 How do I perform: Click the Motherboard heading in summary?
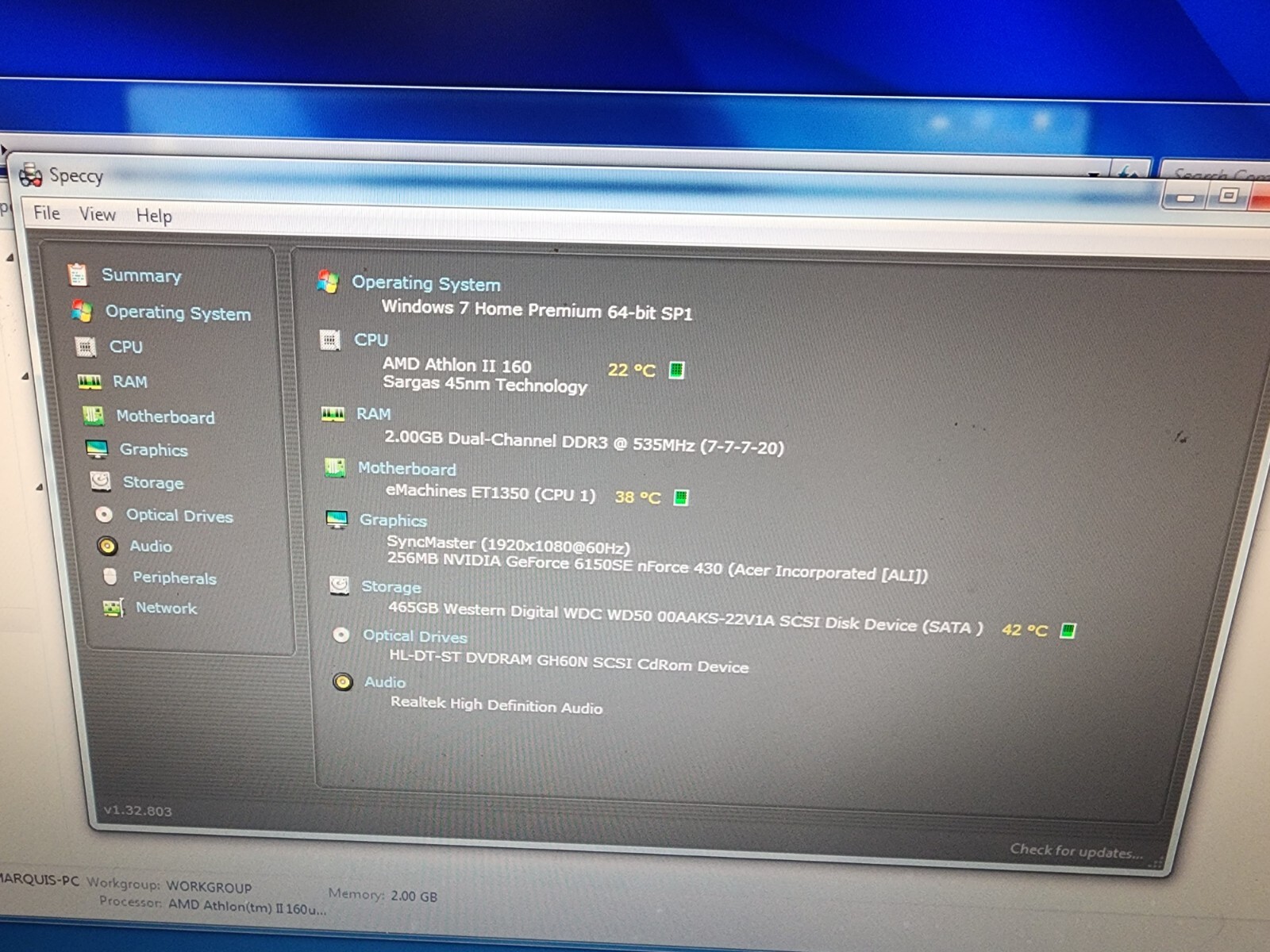click(x=406, y=469)
